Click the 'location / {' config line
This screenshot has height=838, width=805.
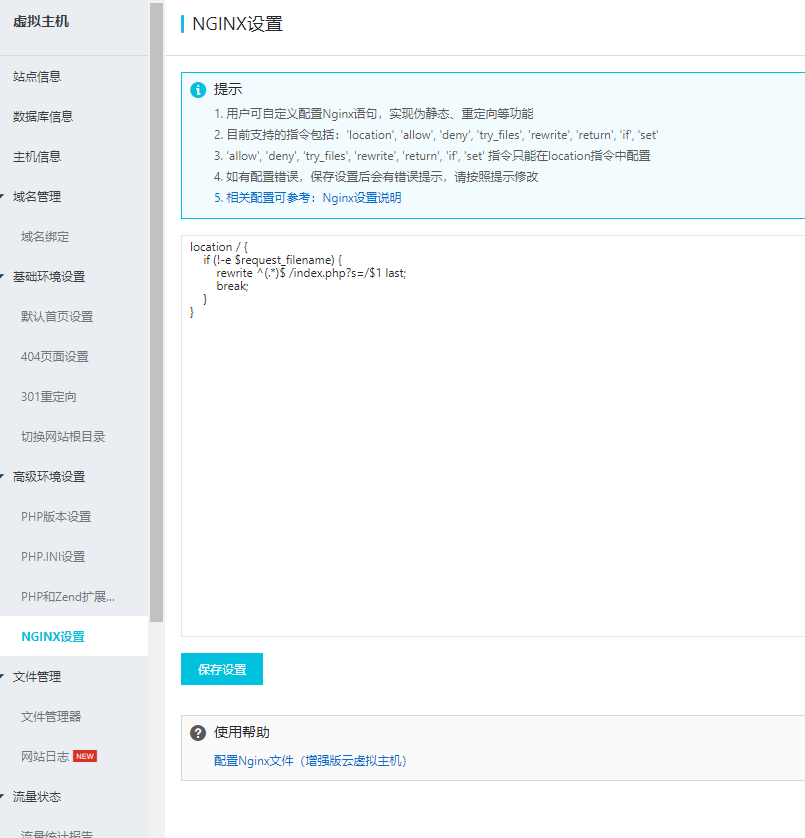click(x=219, y=247)
